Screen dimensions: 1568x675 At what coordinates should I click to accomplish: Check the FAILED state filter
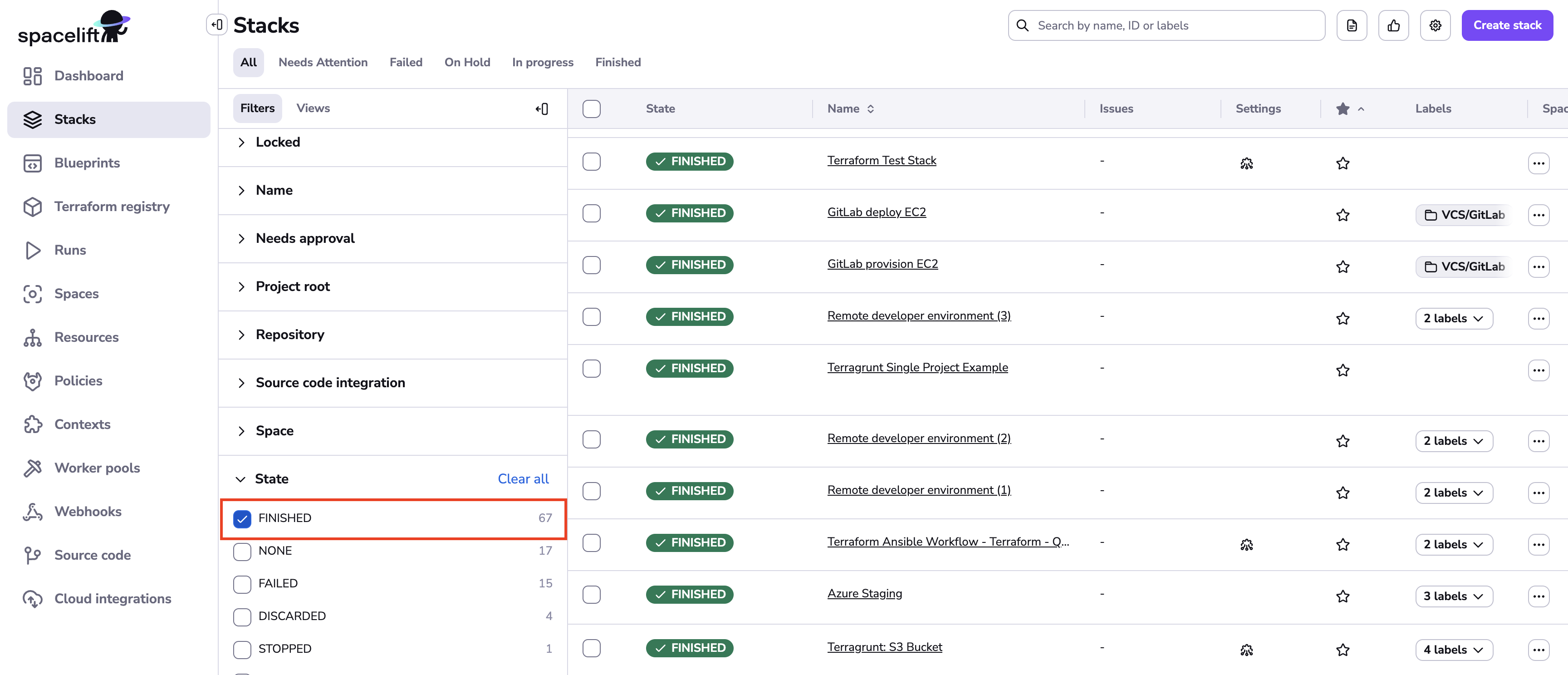pyautogui.click(x=242, y=584)
